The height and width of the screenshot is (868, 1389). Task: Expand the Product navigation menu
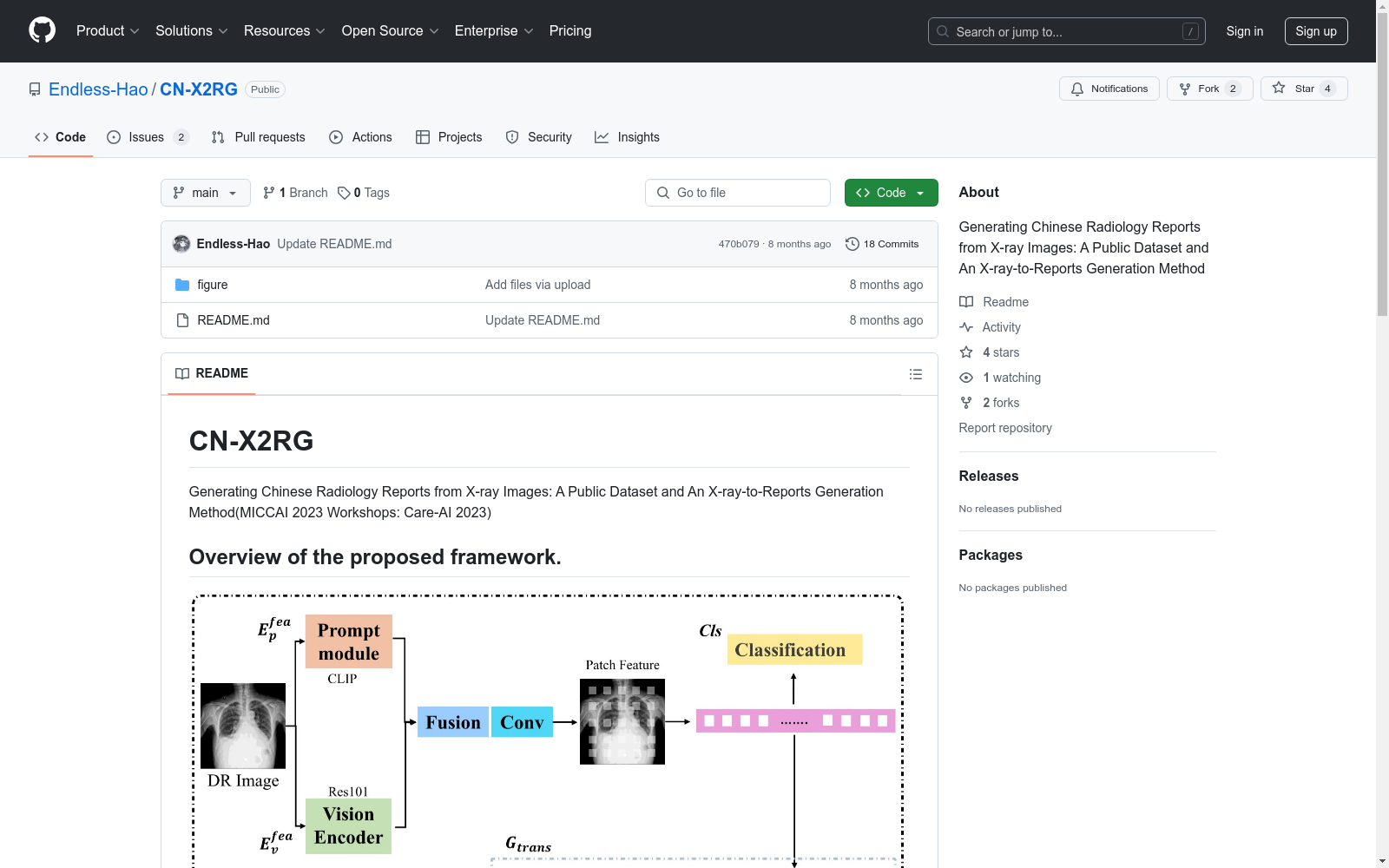coord(107,30)
